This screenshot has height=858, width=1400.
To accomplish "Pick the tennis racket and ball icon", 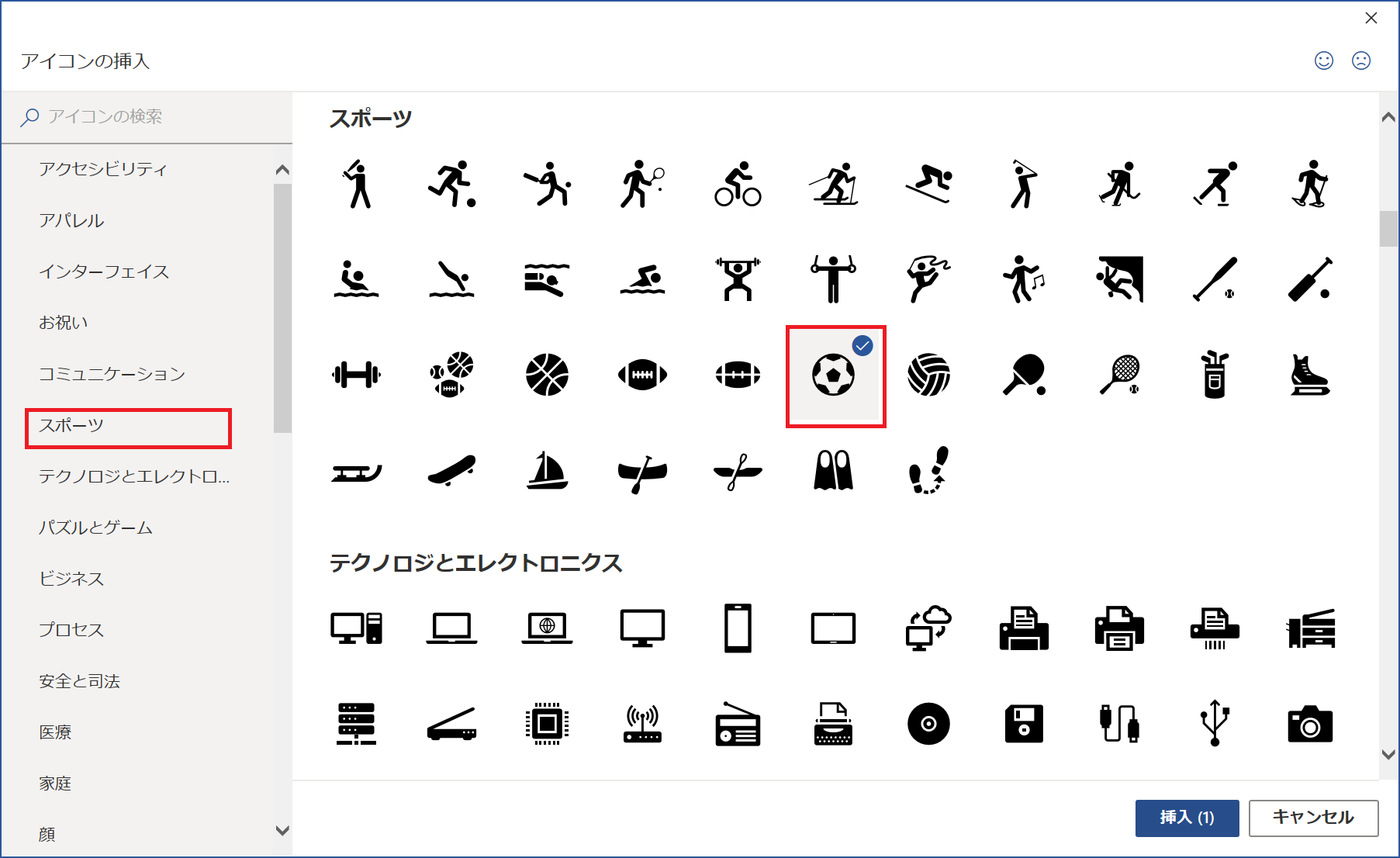I will pyautogui.click(x=1119, y=375).
